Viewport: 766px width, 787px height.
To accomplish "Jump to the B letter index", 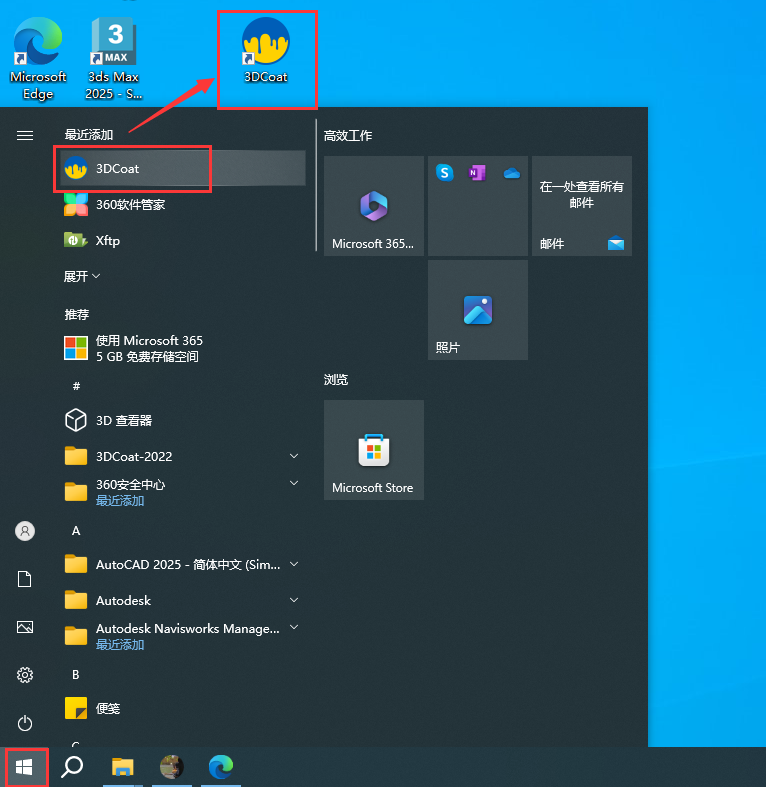I will pyautogui.click(x=76, y=675).
